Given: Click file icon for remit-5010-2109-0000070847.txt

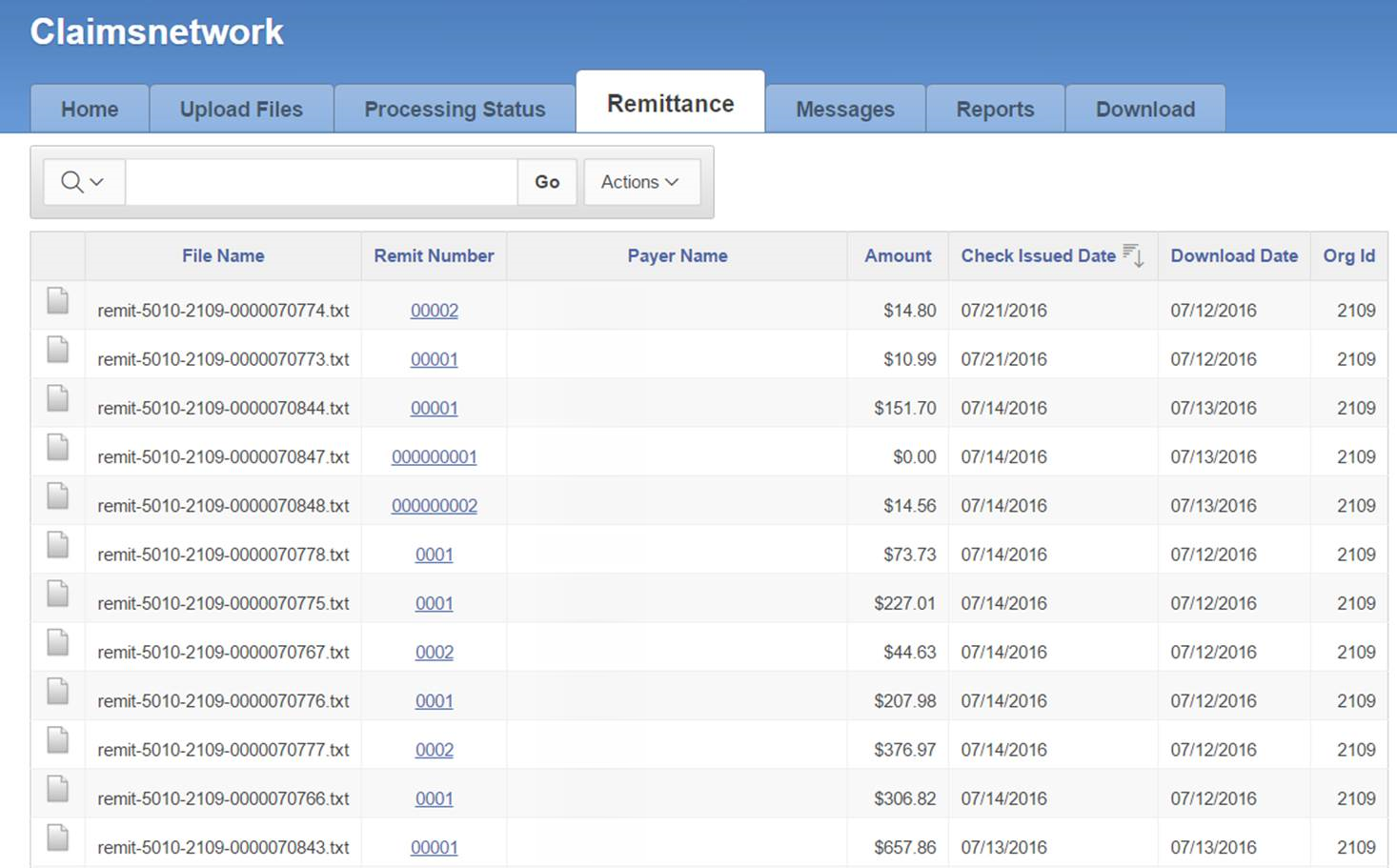Looking at the screenshot, I should (58, 447).
